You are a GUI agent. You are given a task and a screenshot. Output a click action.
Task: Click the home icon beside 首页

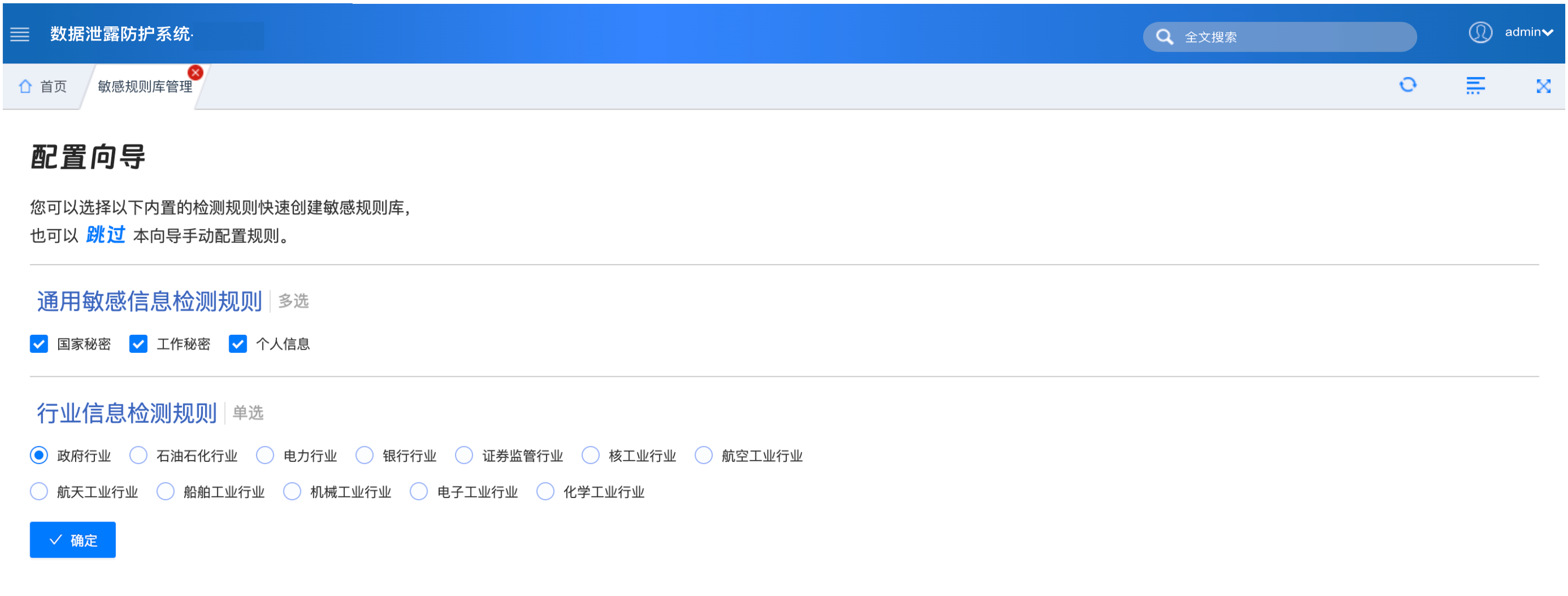[25, 87]
